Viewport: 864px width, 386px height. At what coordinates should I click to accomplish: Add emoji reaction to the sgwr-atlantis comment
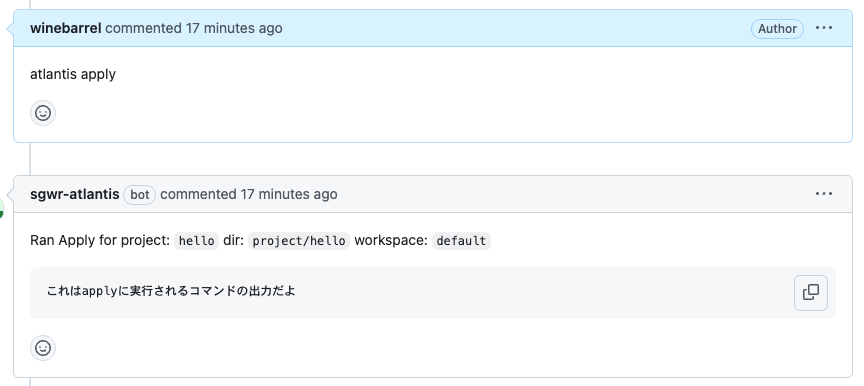(43, 348)
